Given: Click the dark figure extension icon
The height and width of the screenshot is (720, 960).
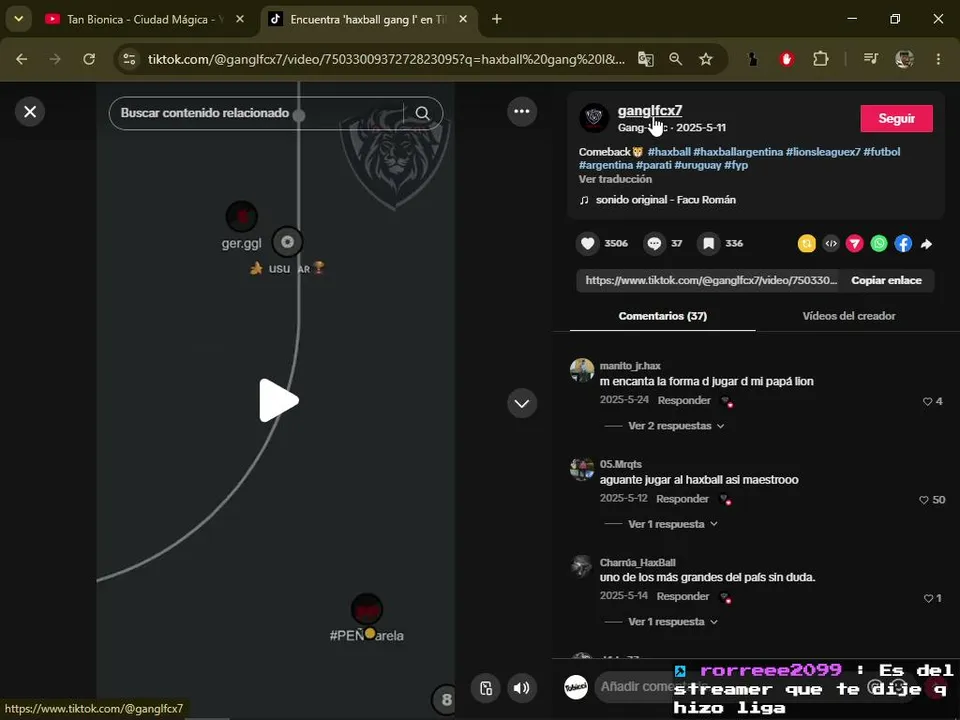Looking at the screenshot, I should click(752, 59).
